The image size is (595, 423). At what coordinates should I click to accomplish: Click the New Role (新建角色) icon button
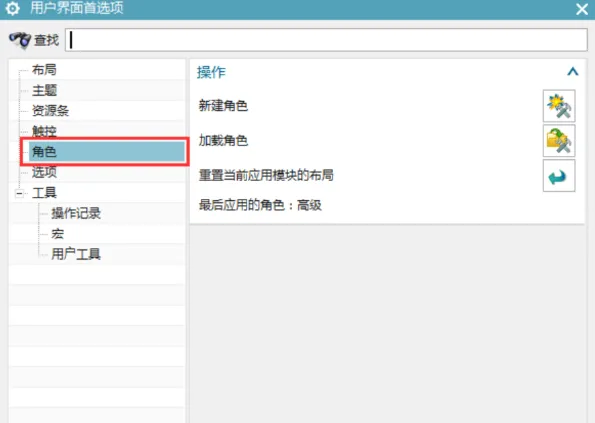[559, 106]
